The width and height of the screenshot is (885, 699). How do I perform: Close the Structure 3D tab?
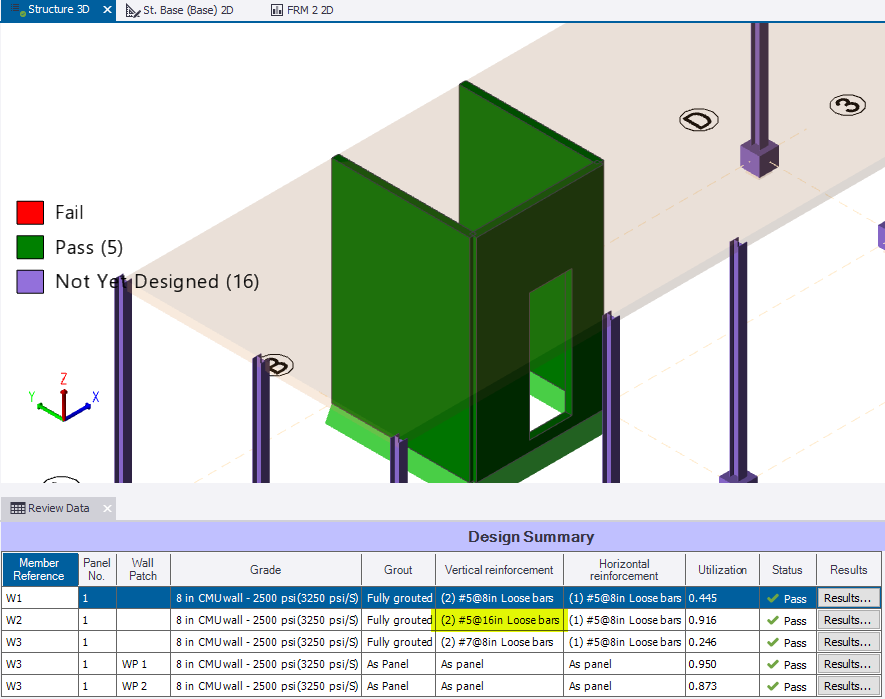pyautogui.click(x=108, y=9)
